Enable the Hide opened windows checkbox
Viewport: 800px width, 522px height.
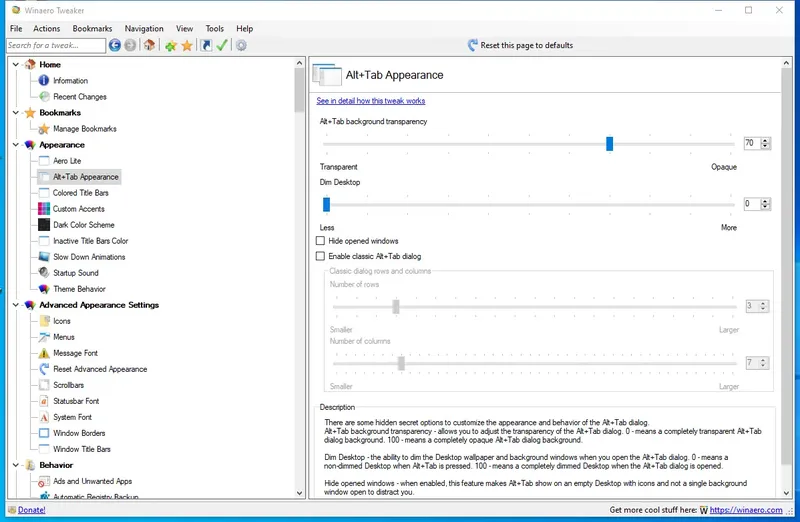coord(320,240)
